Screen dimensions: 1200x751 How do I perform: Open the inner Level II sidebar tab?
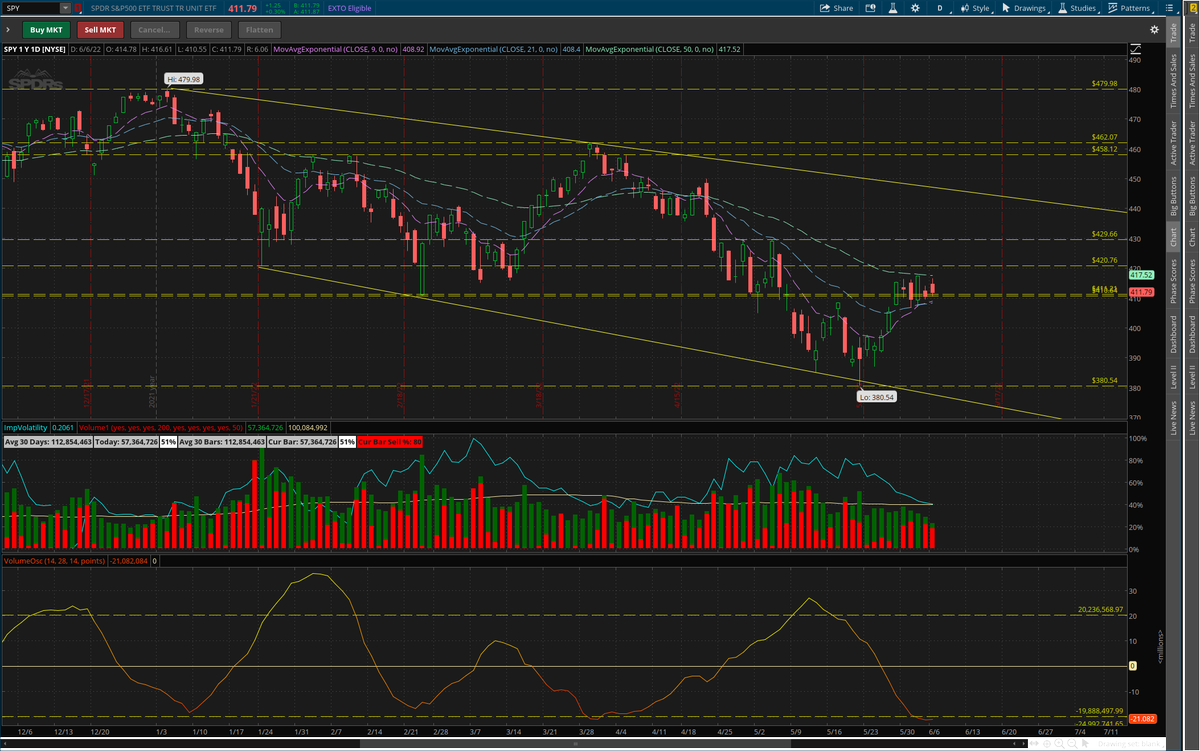coord(1175,376)
